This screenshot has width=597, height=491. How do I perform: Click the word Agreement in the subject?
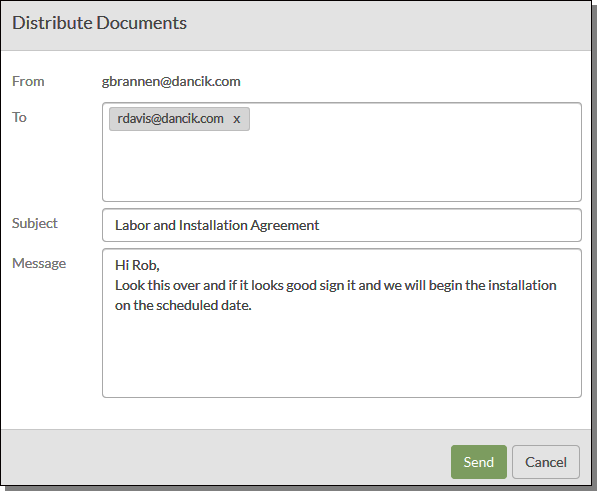point(285,225)
